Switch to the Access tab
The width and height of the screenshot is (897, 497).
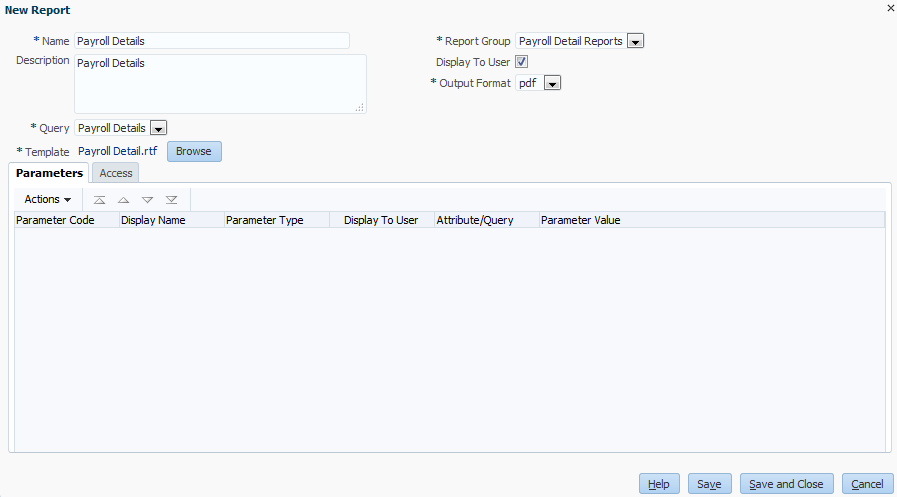pyautogui.click(x=116, y=173)
